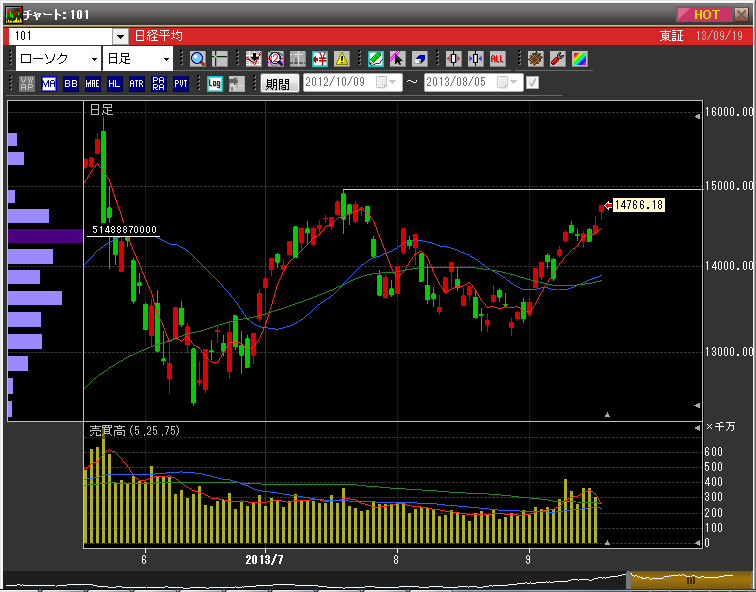
Task: Toggle the BB Bollinger Bands indicator
Action: (71, 84)
